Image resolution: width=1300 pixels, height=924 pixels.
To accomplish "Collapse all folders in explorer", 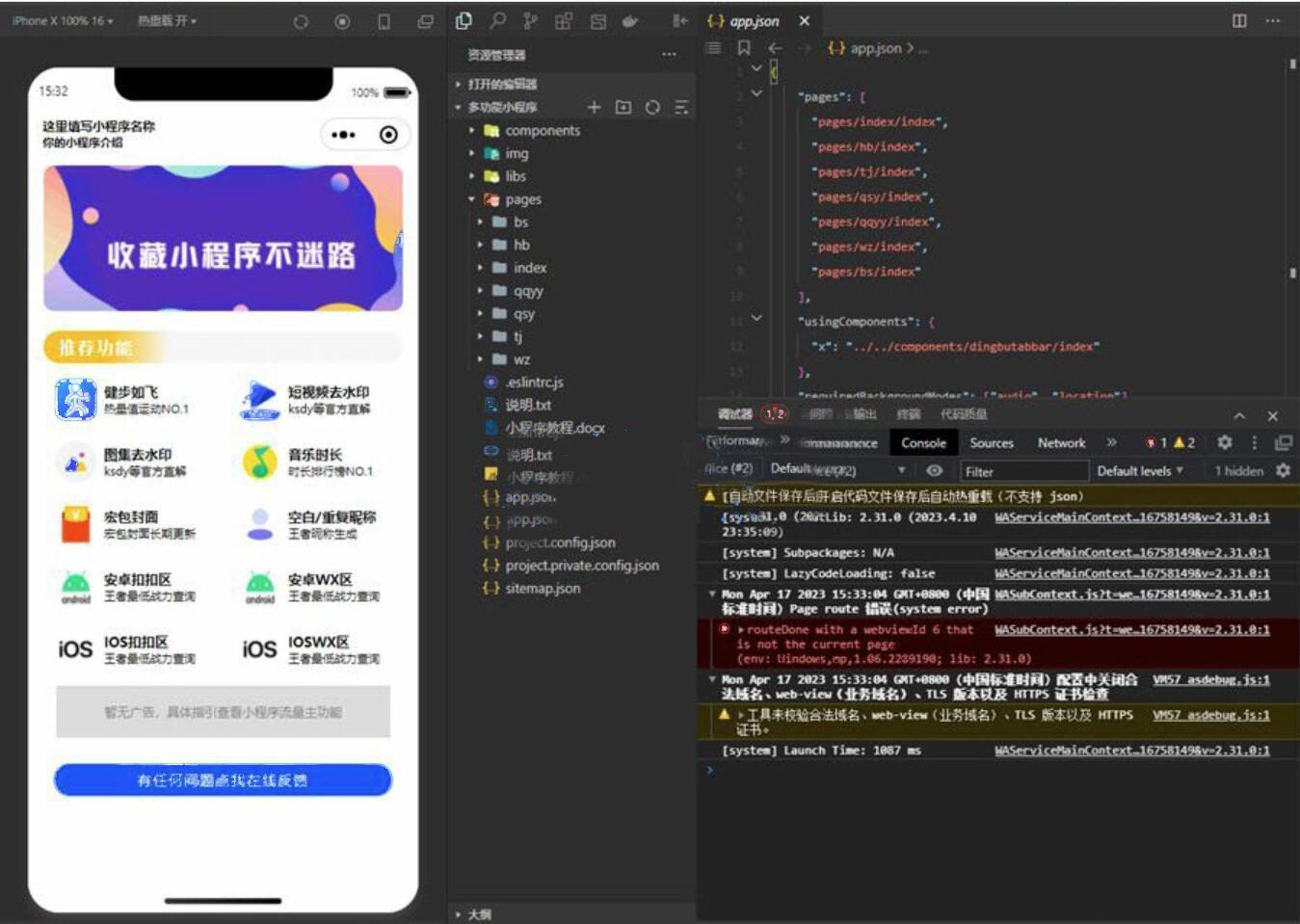I will (x=681, y=107).
